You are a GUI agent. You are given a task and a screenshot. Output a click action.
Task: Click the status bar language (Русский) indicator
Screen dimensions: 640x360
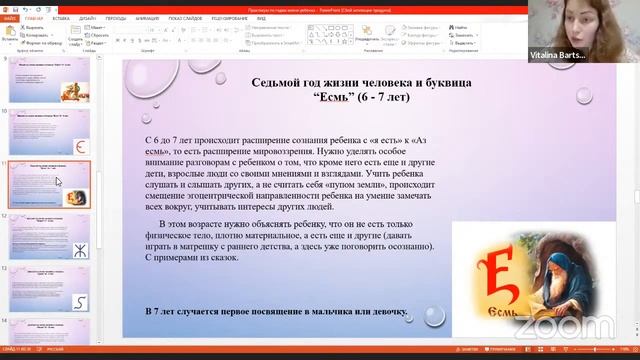point(55,349)
